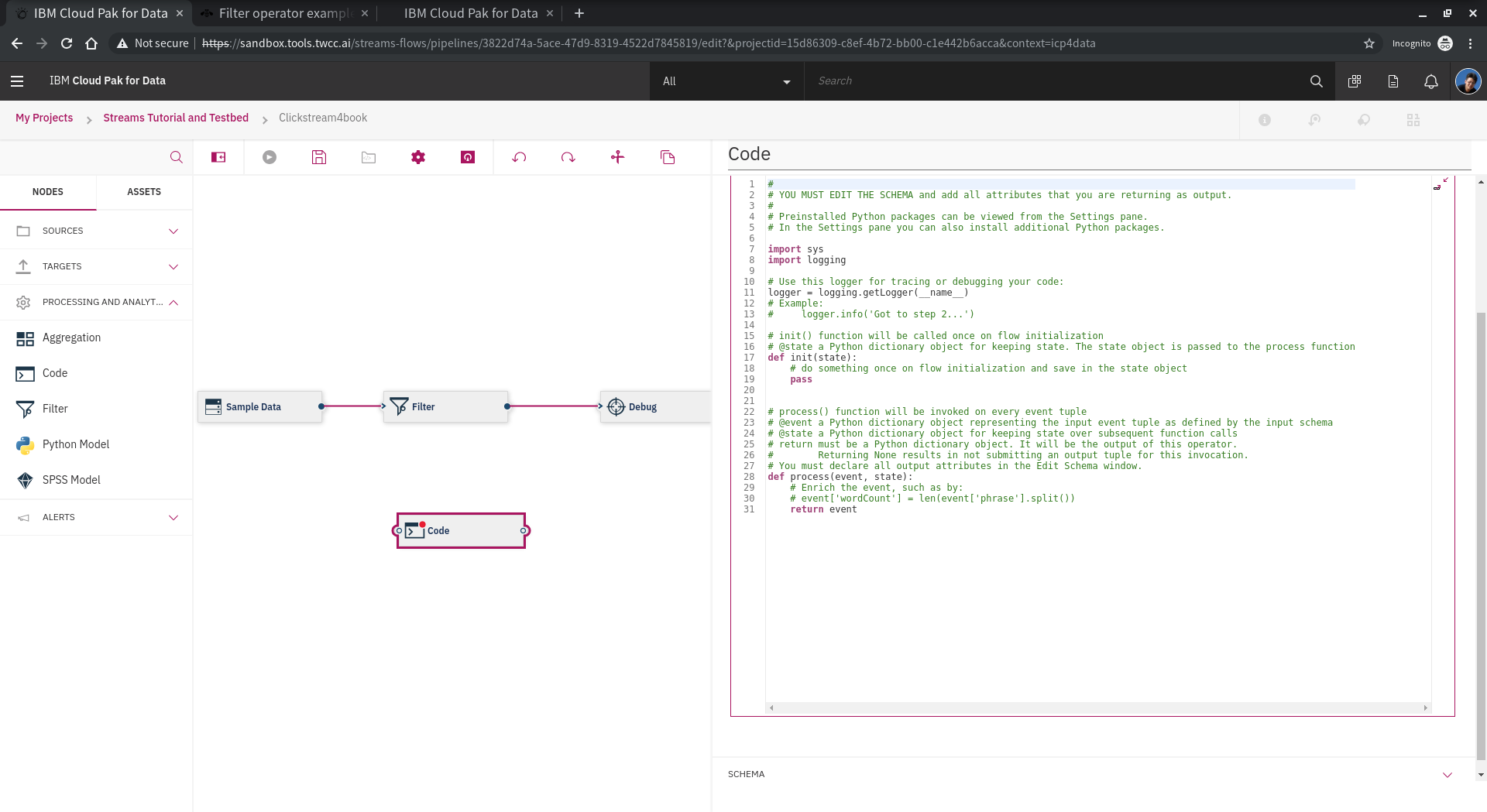Click the global search magnifier button
The image size is (1487, 812).
coord(1316,81)
